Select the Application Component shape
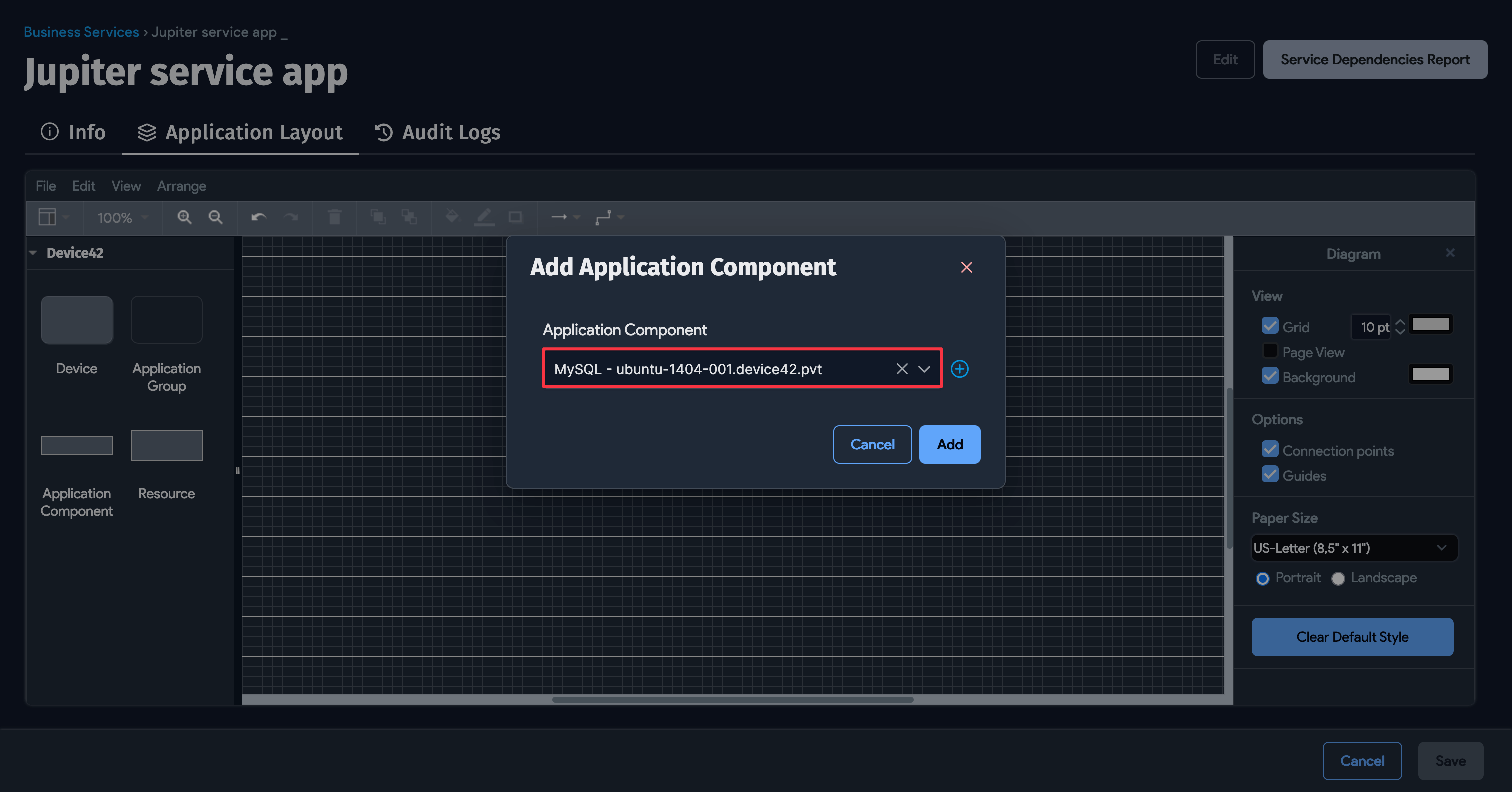Screen dimensions: 1512x792 coord(77,445)
